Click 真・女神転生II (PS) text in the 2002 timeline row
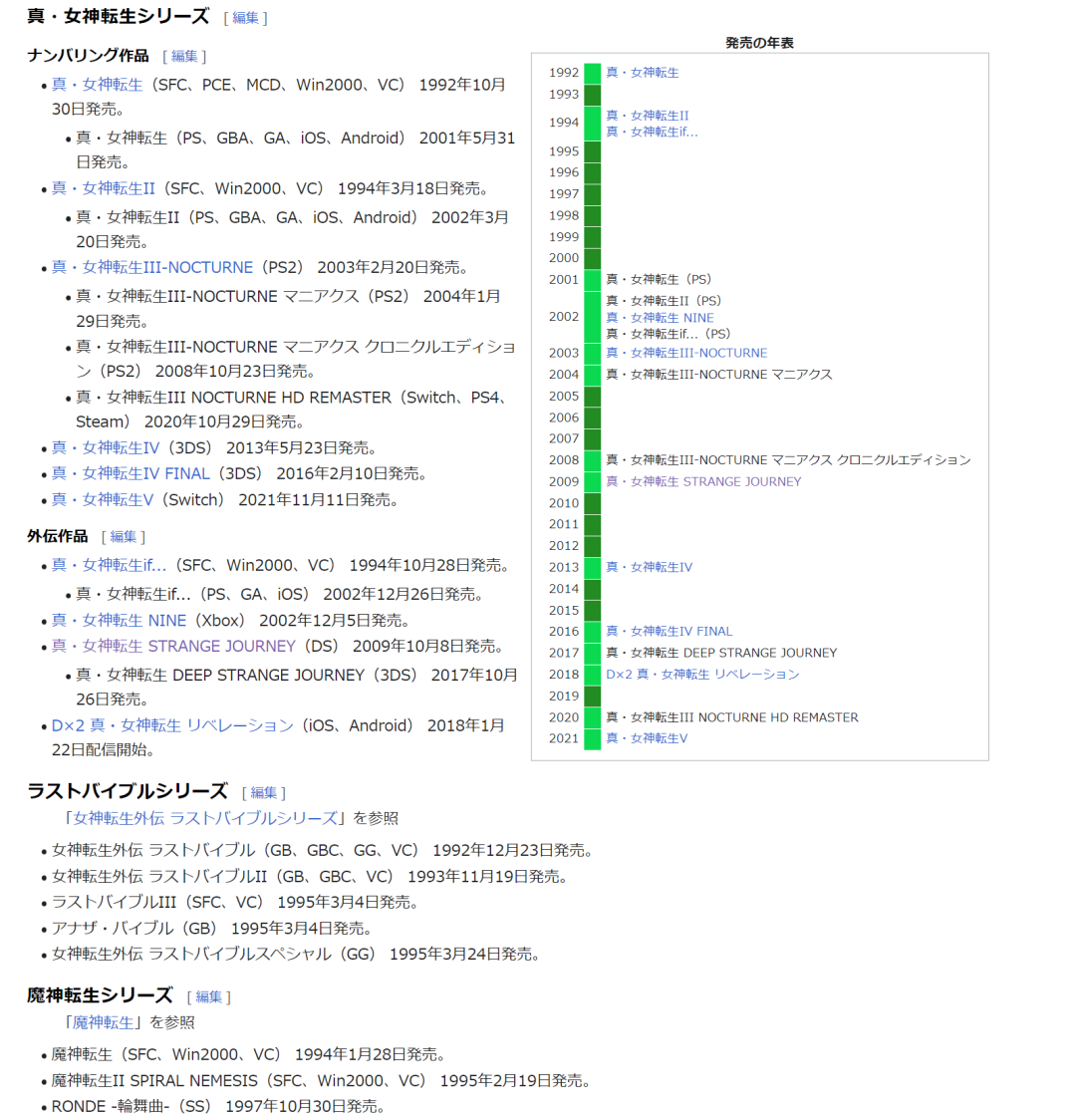1076x1120 pixels. pos(664,301)
